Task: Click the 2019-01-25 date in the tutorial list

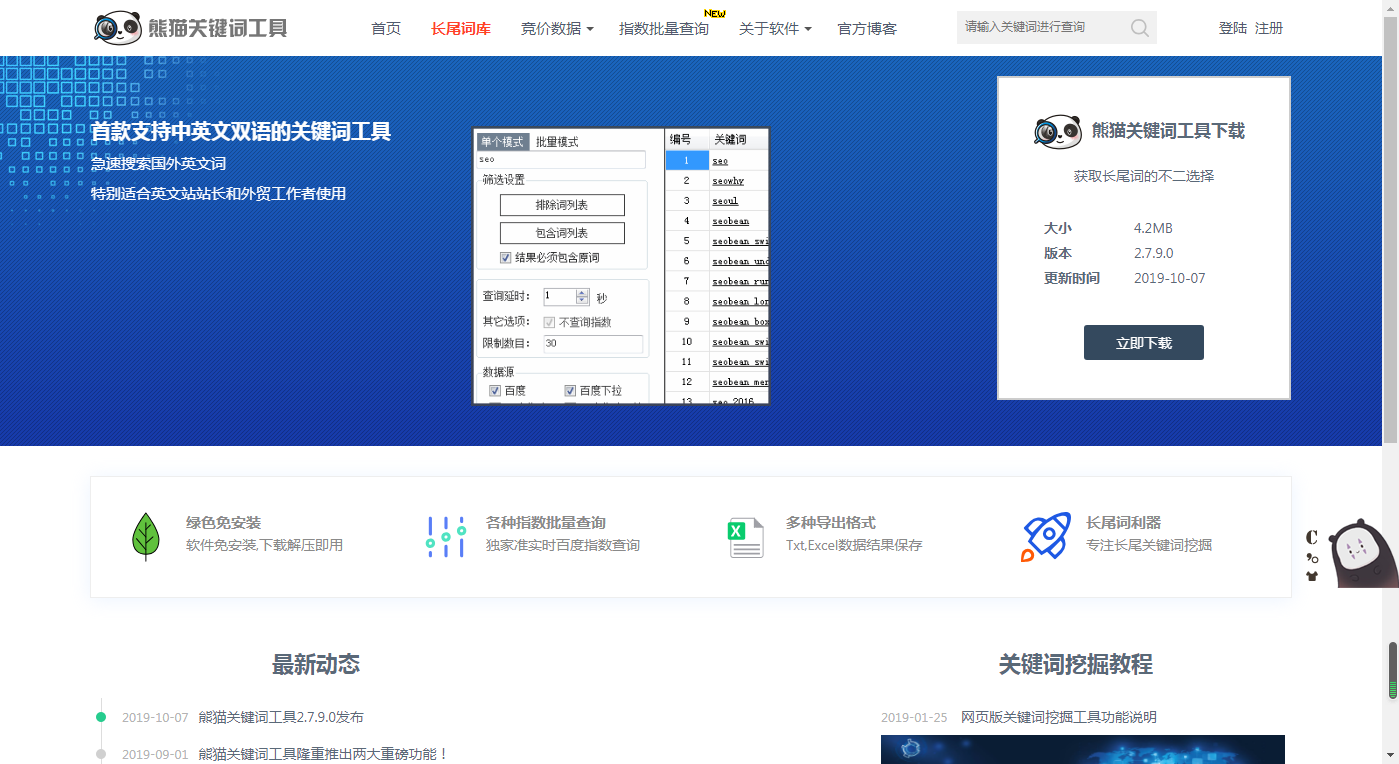Action: tap(914, 717)
